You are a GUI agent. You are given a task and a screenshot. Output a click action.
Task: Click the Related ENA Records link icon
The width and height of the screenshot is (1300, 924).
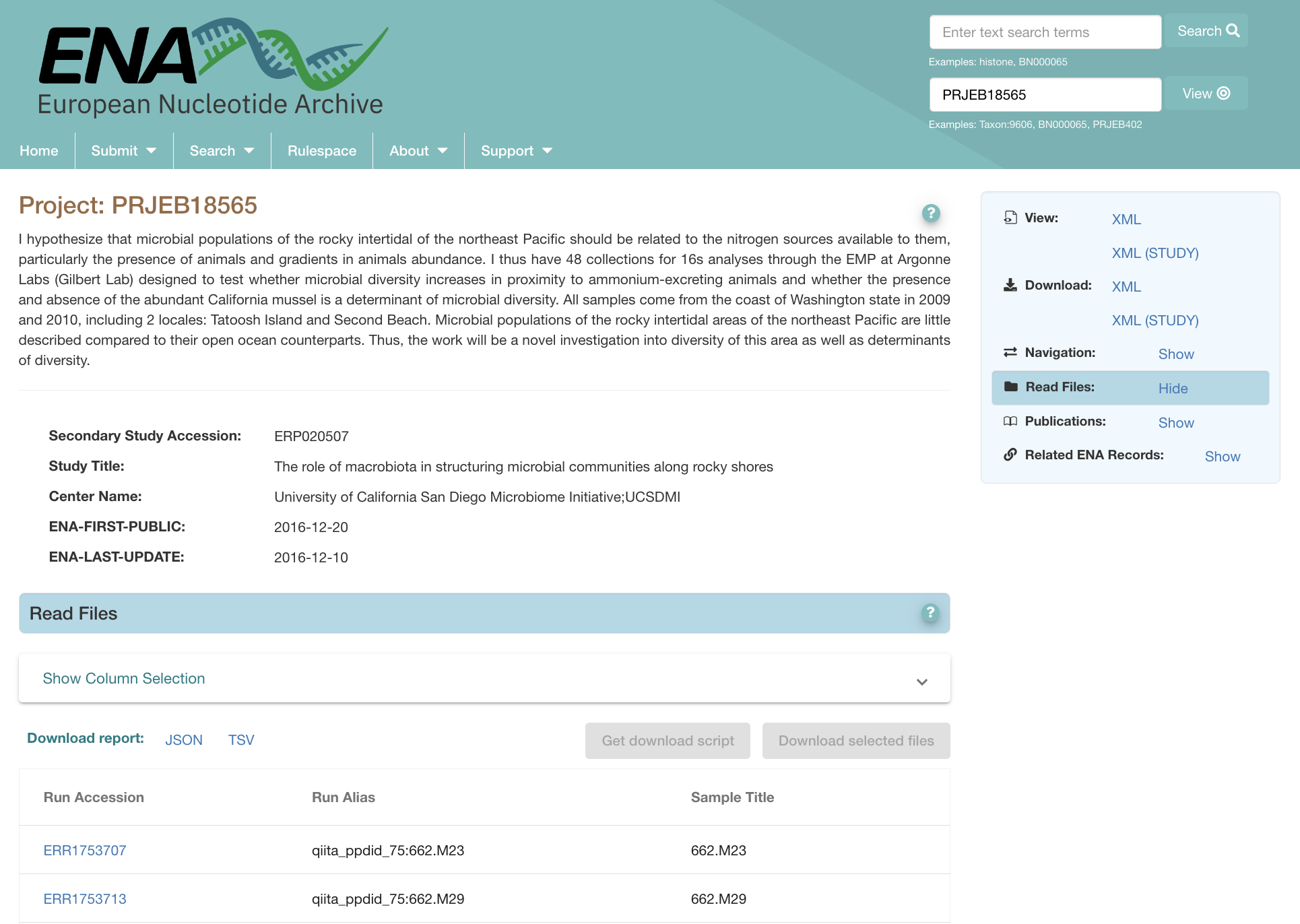coord(1010,455)
